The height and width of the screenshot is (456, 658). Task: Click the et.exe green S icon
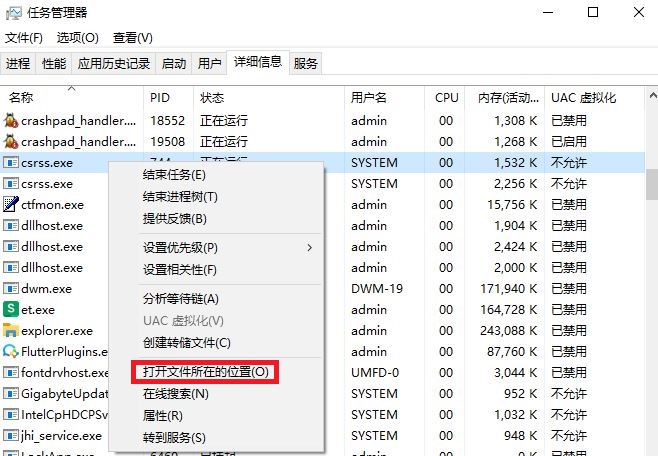[11, 310]
